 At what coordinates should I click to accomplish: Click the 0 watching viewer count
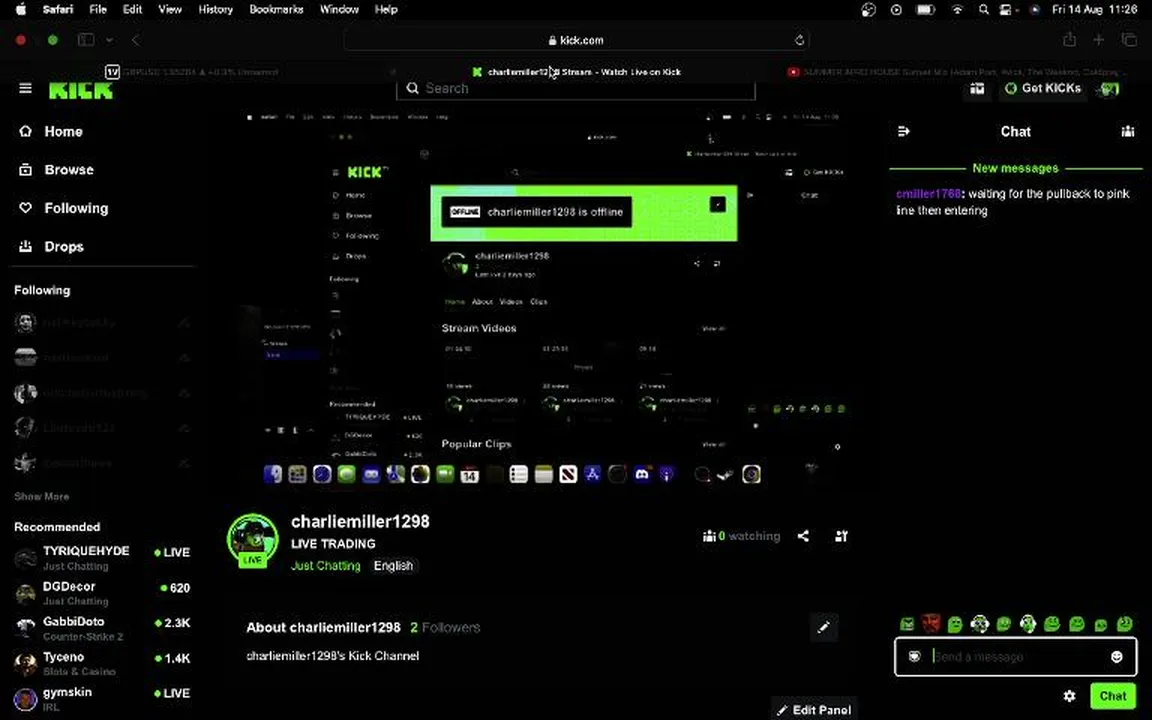coord(742,536)
